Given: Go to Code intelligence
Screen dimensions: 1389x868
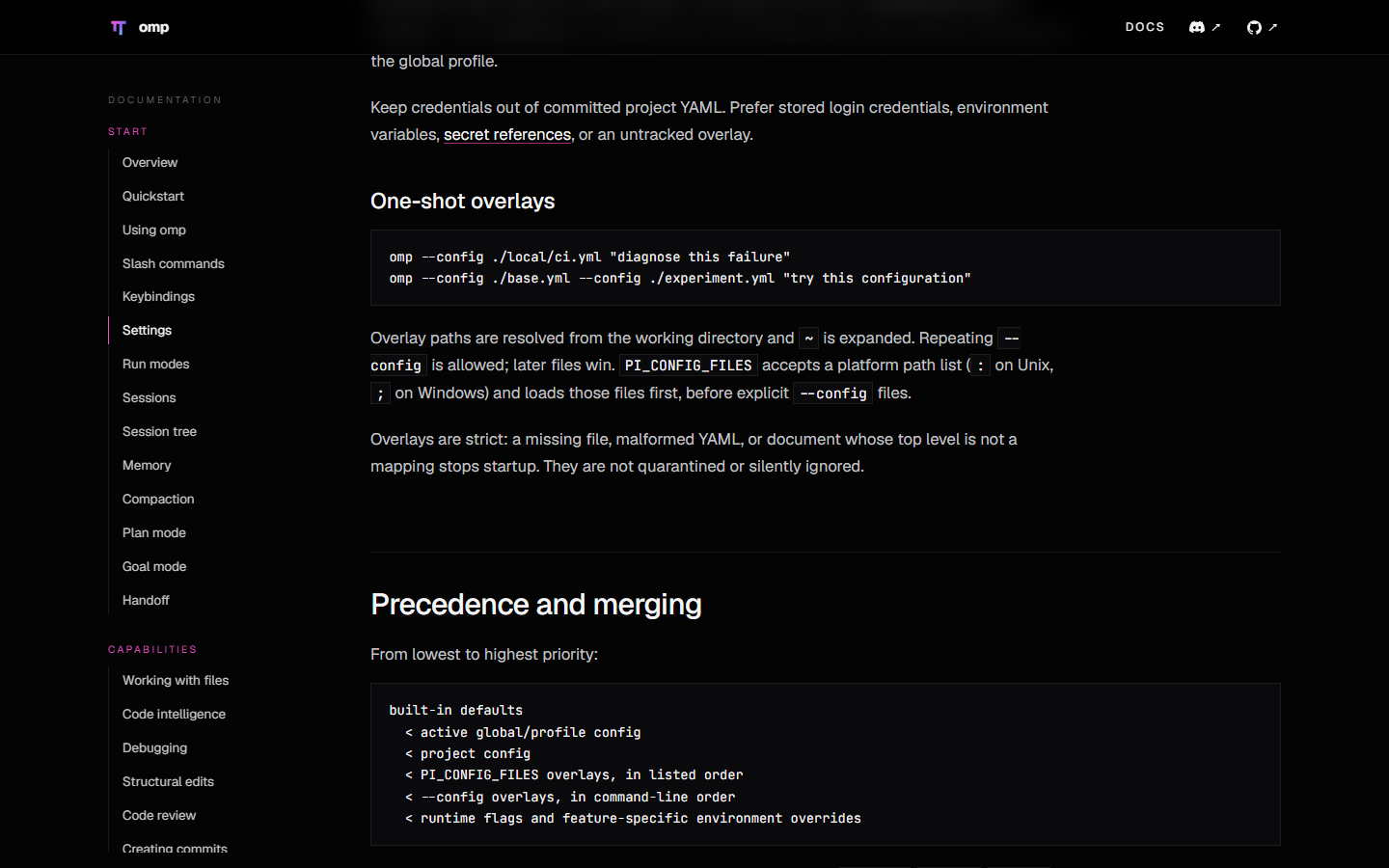Looking at the screenshot, I should point(174,714).
